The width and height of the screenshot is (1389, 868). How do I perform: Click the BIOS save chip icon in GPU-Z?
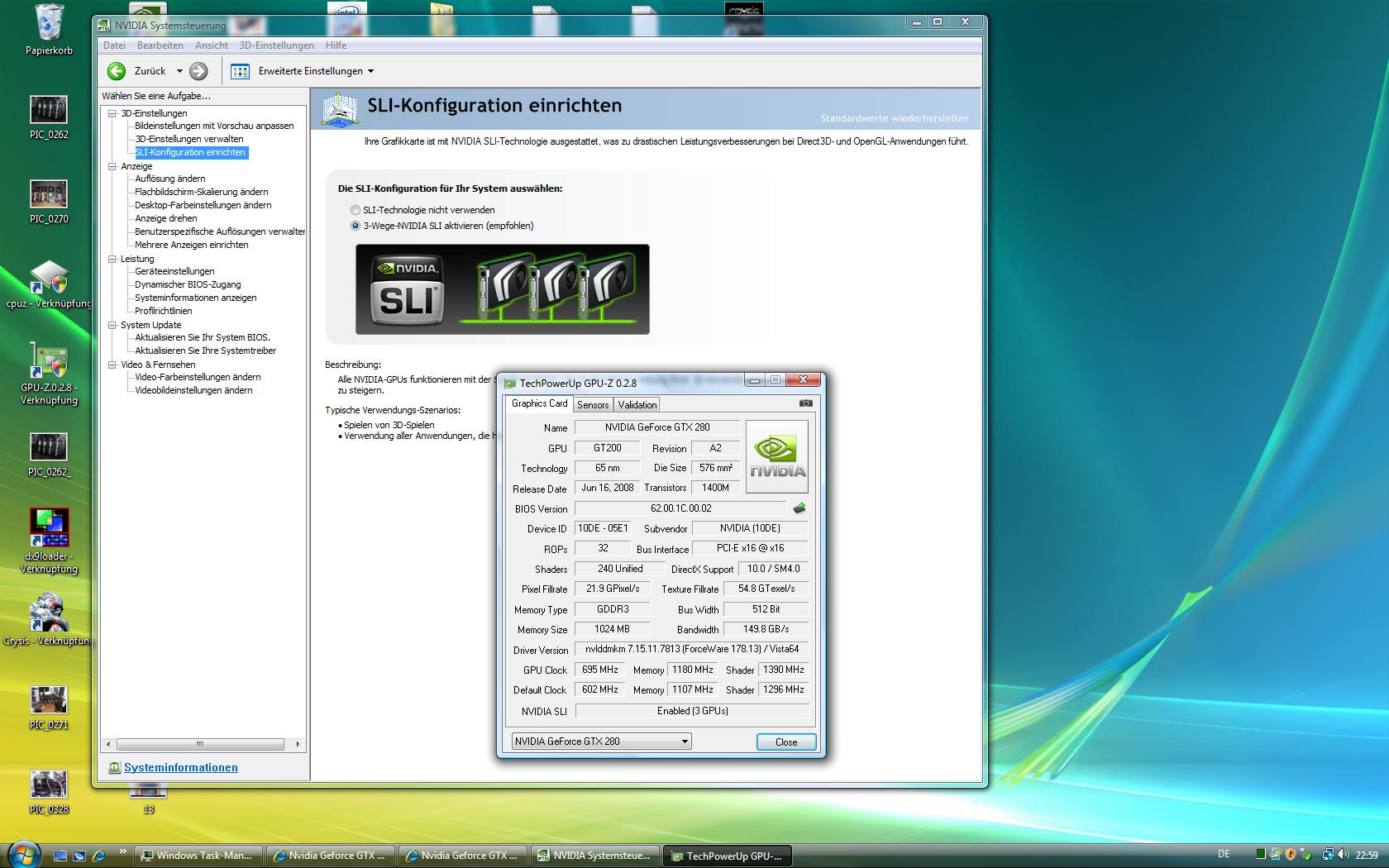click(x=799, y=508)
